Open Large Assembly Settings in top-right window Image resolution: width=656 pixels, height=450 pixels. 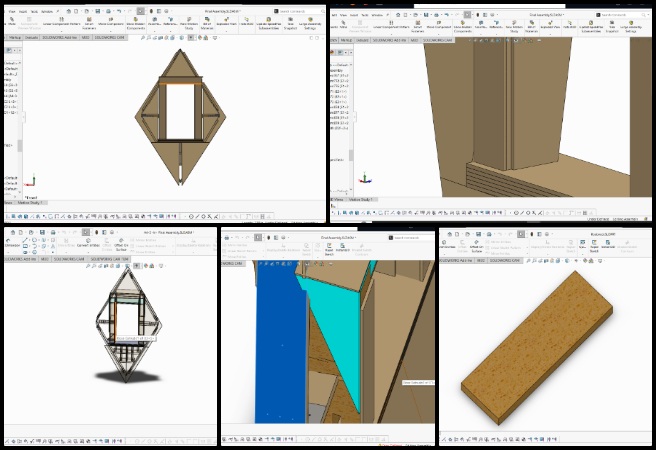pos(631,27)
